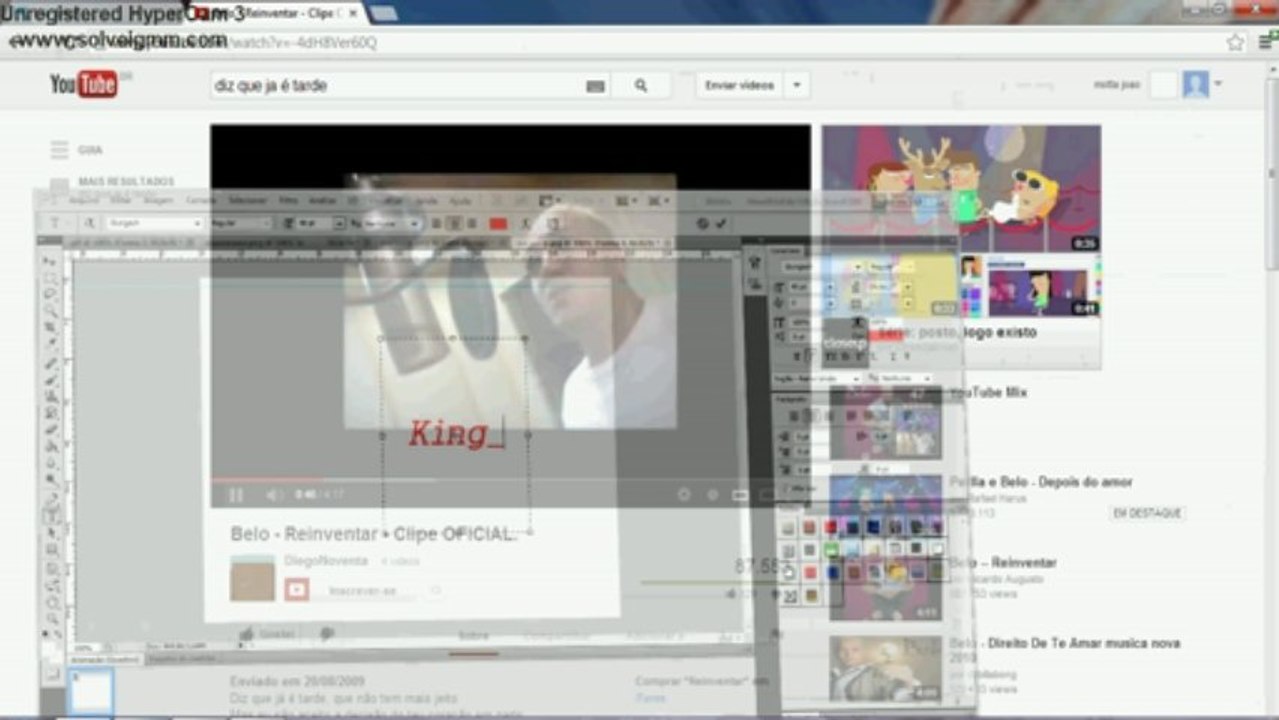Cancel the current text edit
The height and width of the screenshot is (720, 1279).
702,223
